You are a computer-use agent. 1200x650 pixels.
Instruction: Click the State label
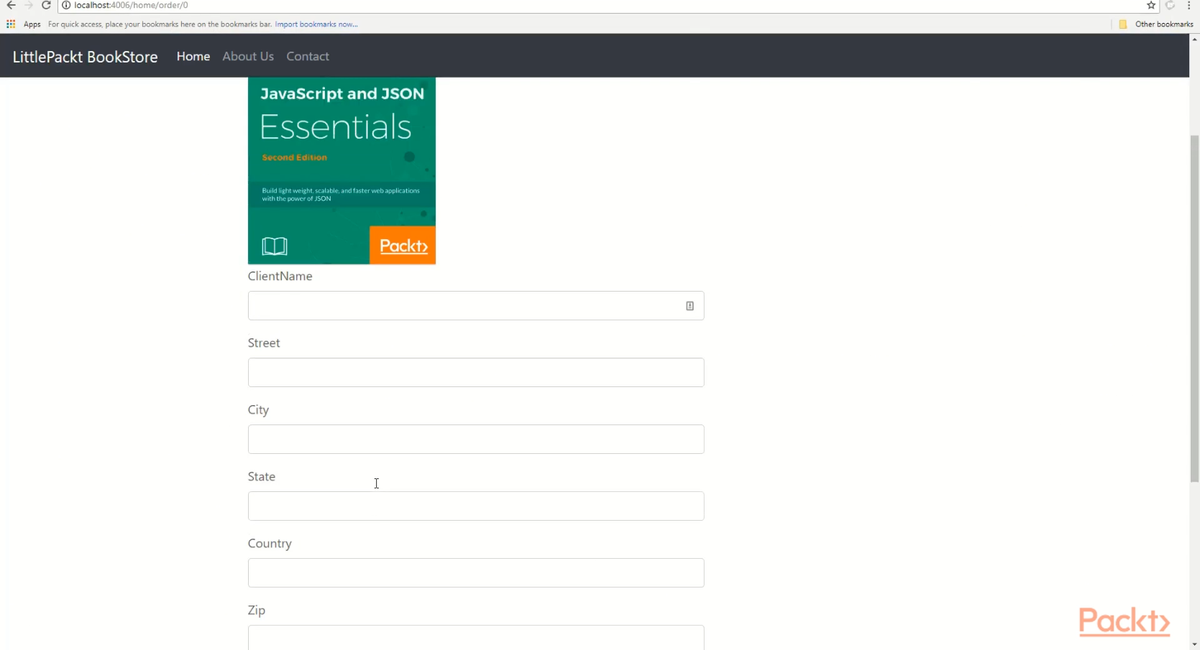pos(261,477)
